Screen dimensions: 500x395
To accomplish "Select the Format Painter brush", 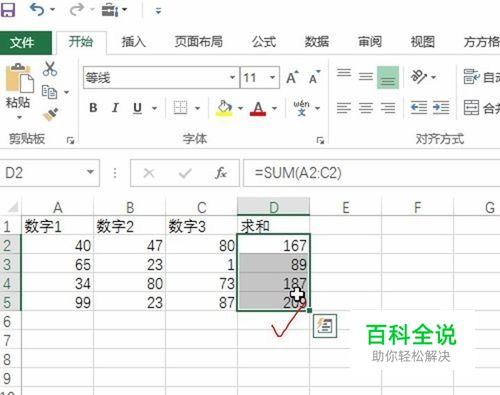I will point(50,115).
